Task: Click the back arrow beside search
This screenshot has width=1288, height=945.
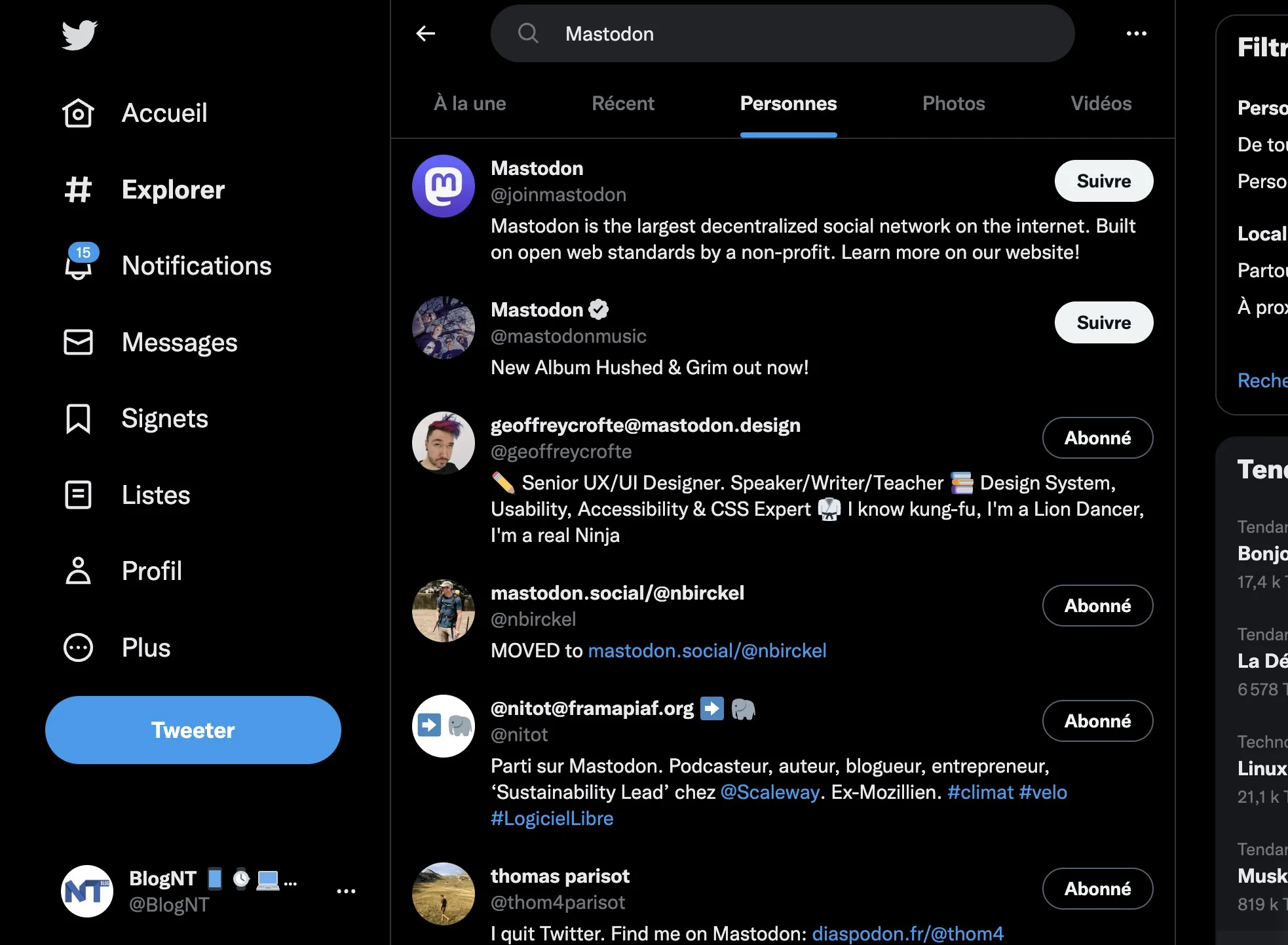Action: (x=426, y=33)
